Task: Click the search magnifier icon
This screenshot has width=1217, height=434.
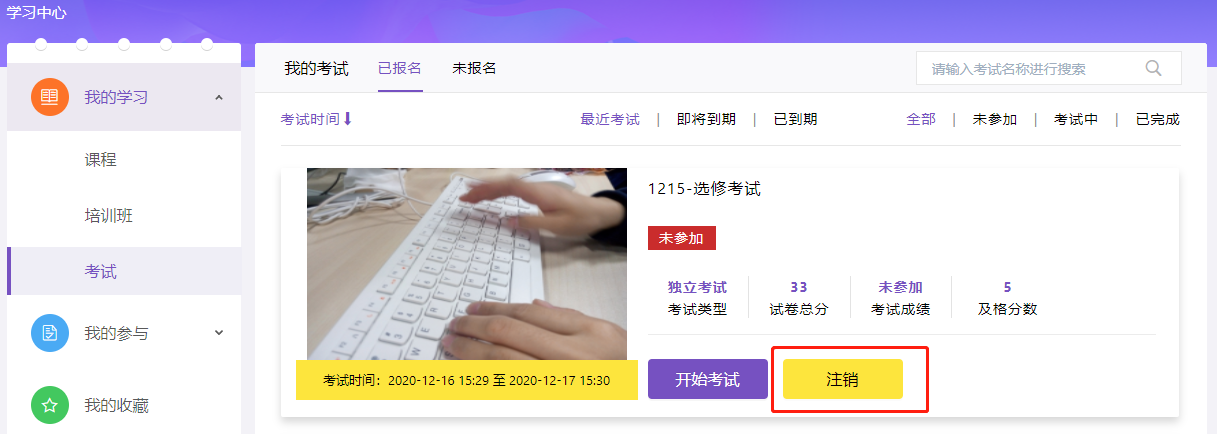Action: [1153, 68]
